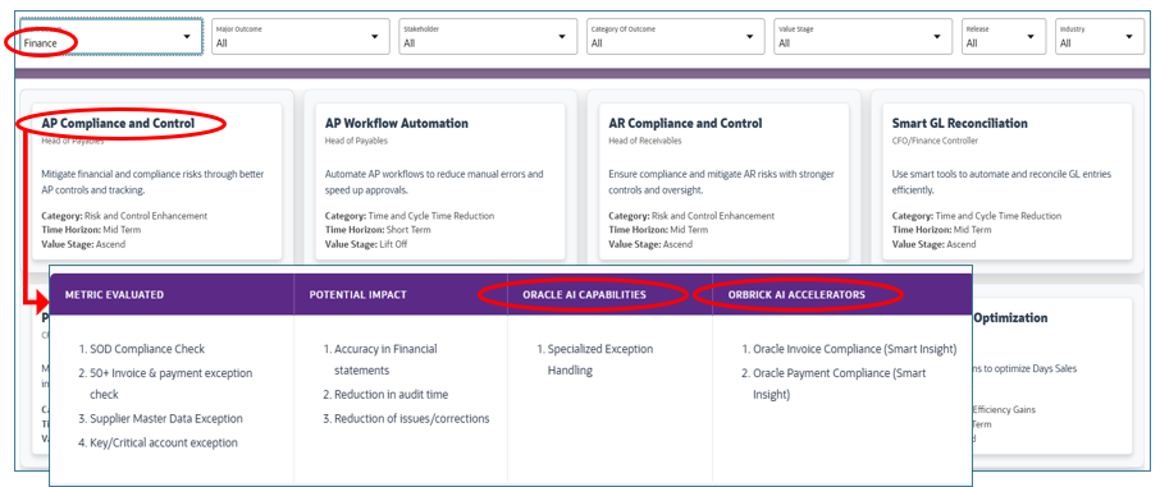Select the Smart GL Reconciliation card

1008,181
